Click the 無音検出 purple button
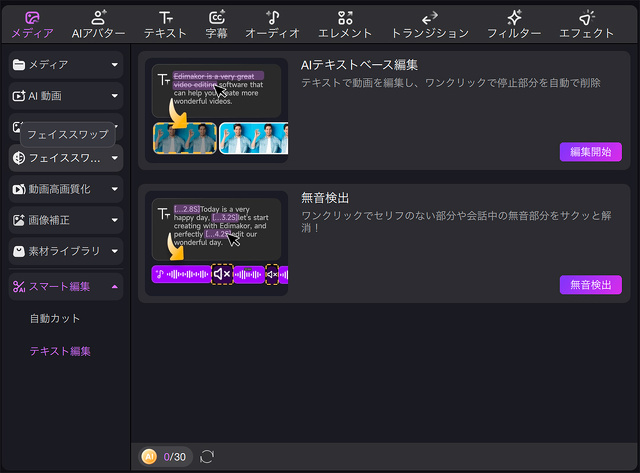 [x=591, y=284]
